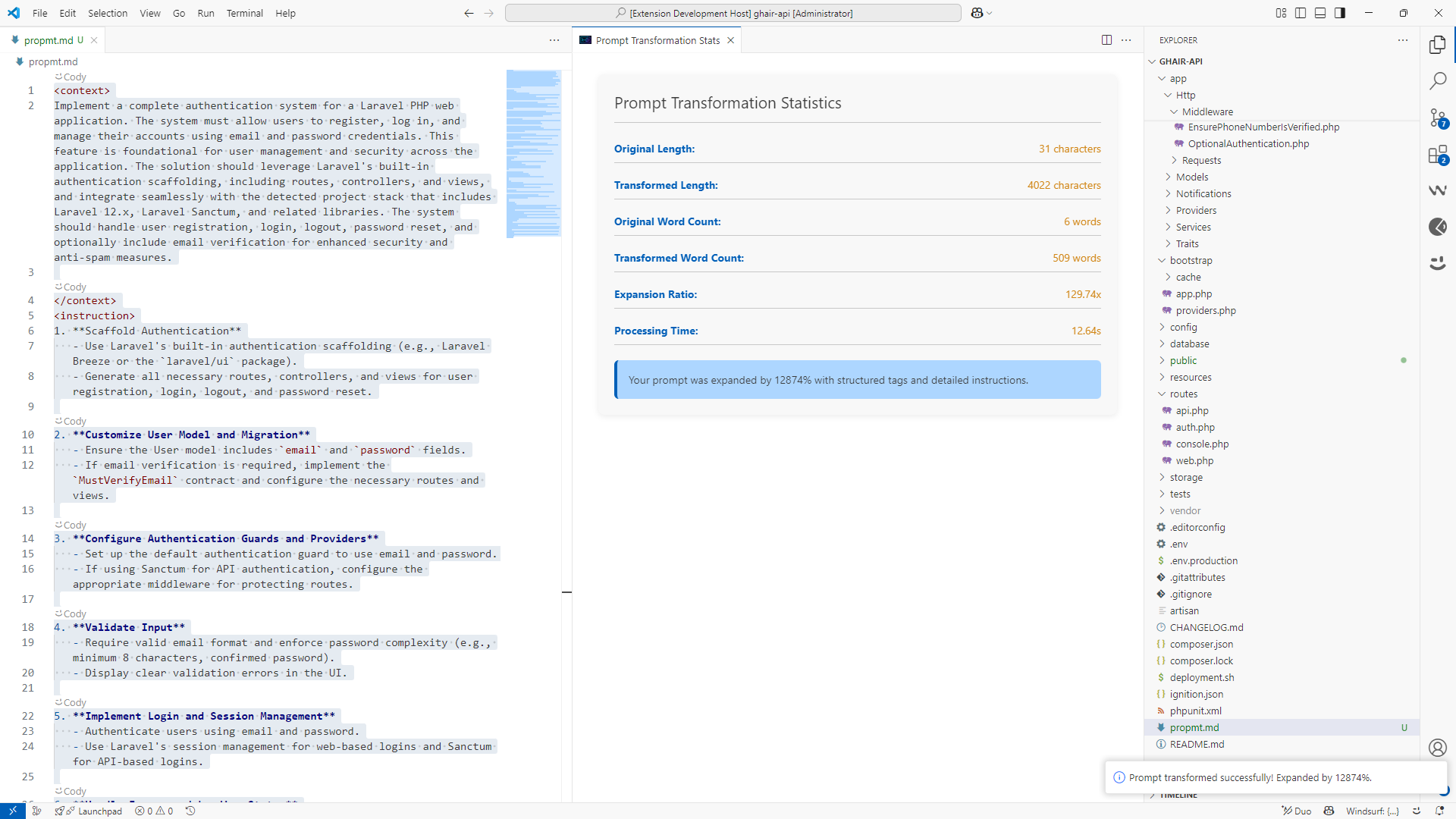Switch to the propmt.md tab
This screenshot has height=819, width=1456.
pos(49,40)
